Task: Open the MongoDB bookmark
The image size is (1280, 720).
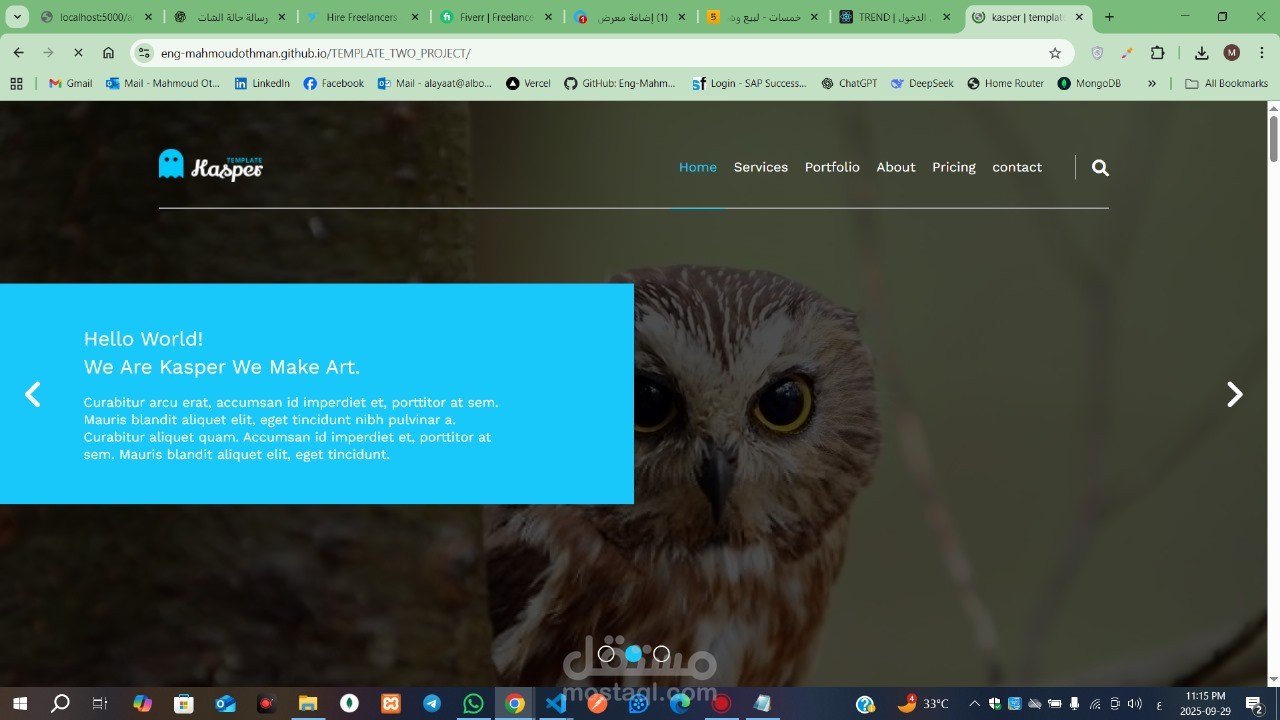Action: coord(1089,84)
